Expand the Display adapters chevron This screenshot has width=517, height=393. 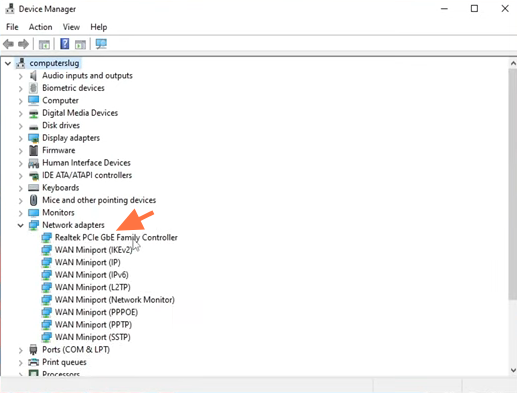click(x=21, y=138)
